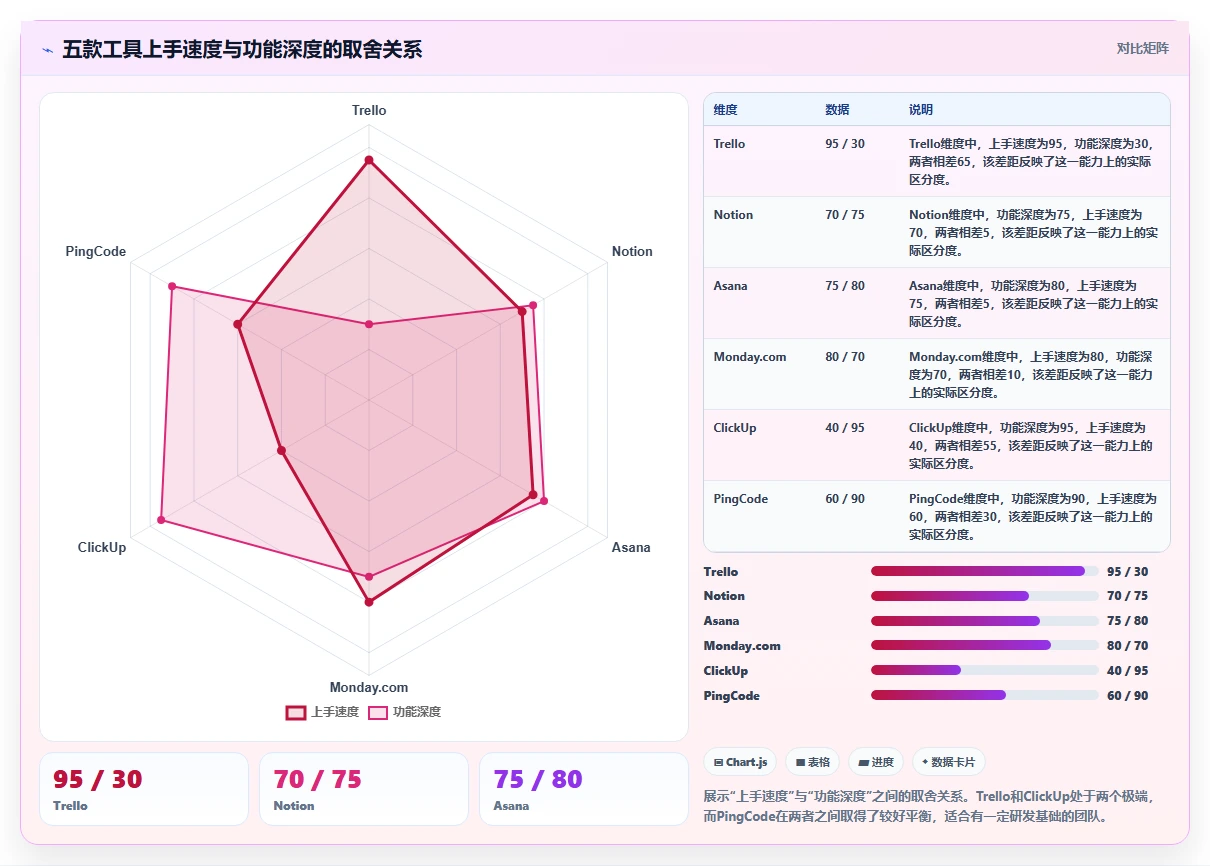This screenshot has height=866, width=1210.
Task: Click the Asana axis label on the radar
Action: pyautogui.click(x=631, y=547)
